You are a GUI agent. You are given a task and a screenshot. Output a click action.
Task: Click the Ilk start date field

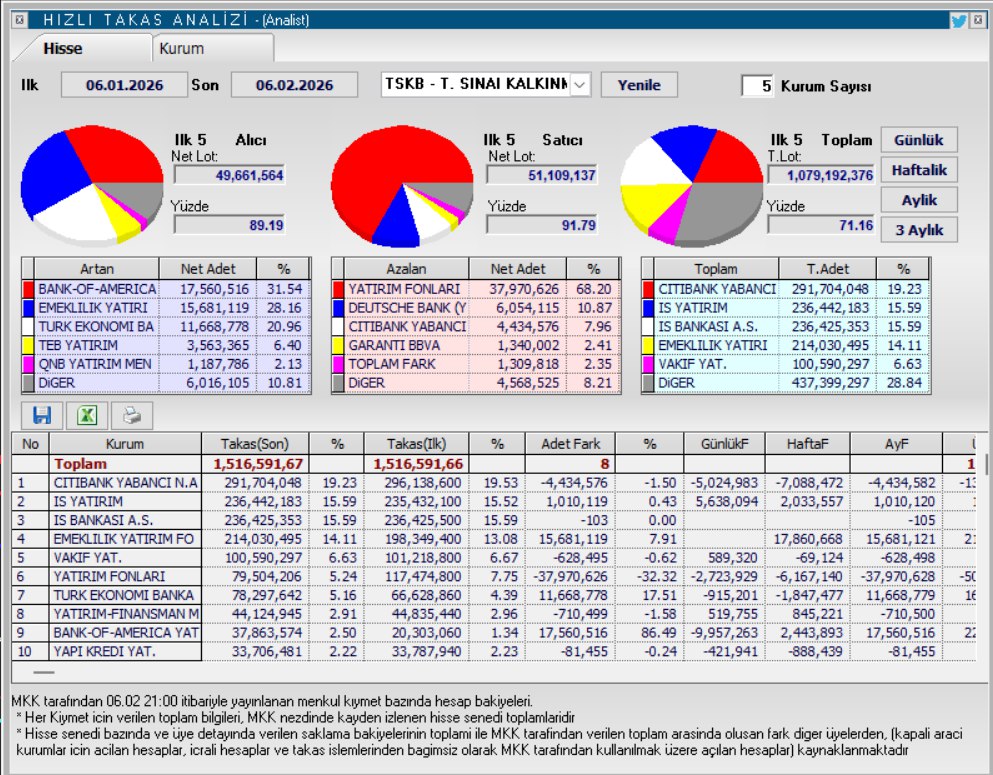tap(124, 85)
